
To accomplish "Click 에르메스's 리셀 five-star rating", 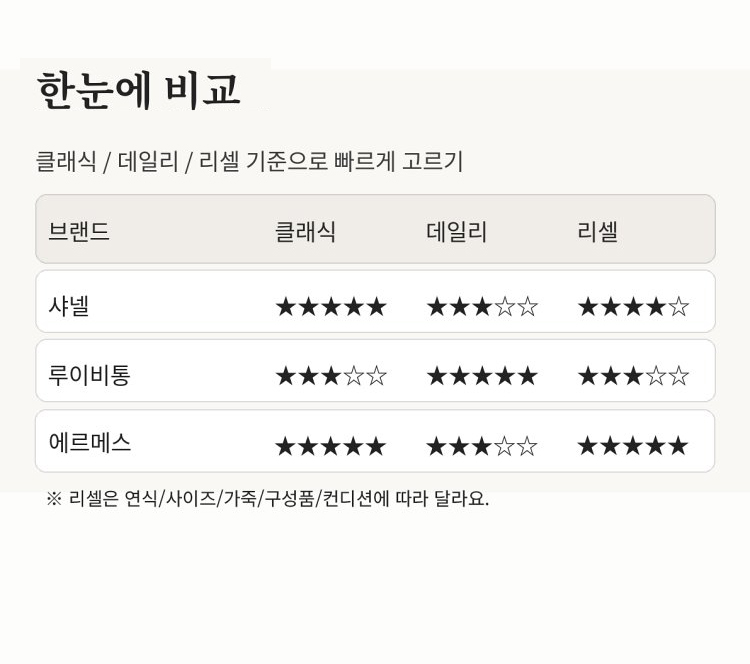I will tap(632, 446).
